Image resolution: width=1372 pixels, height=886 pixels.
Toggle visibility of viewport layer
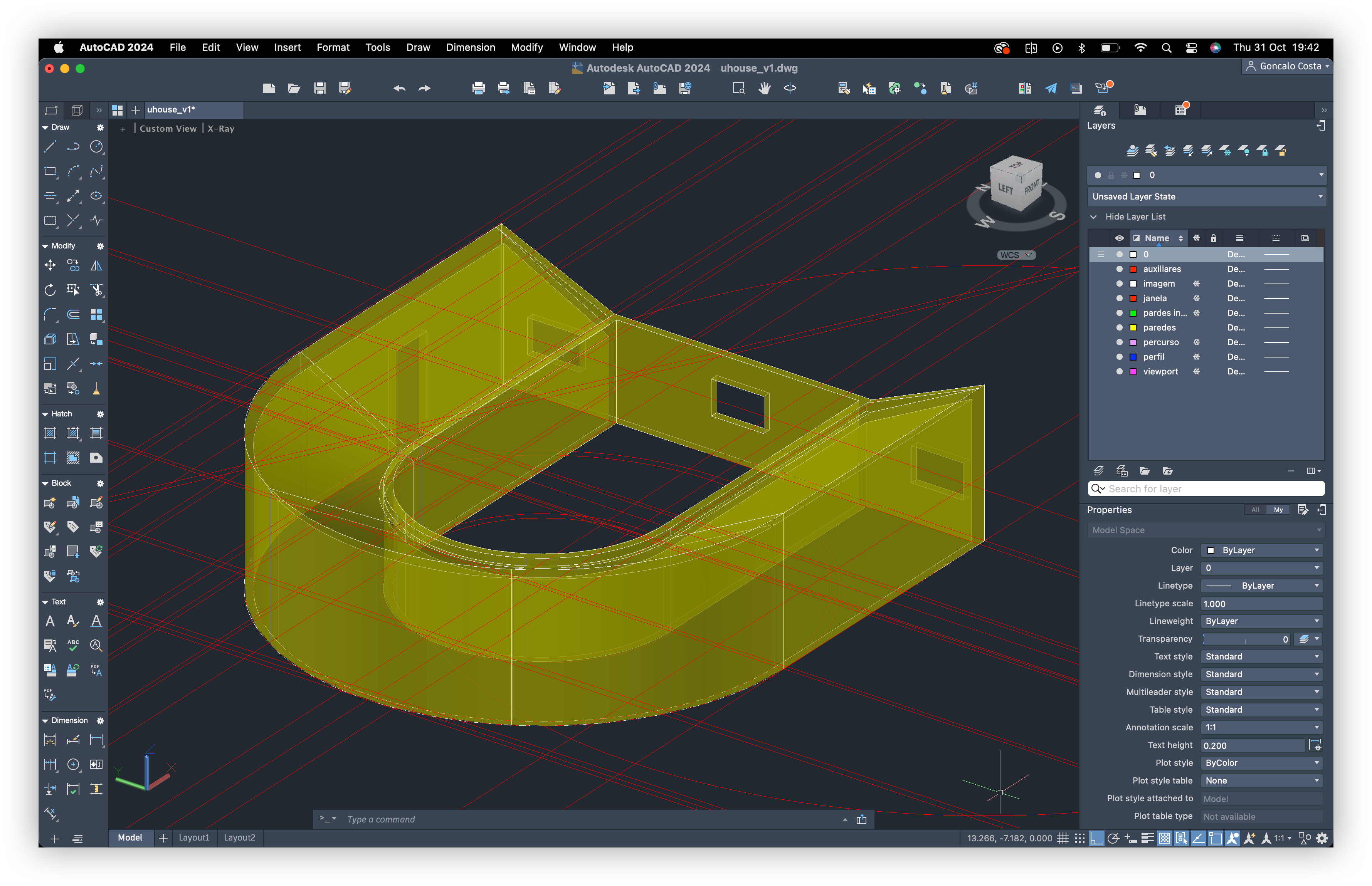1119,372
